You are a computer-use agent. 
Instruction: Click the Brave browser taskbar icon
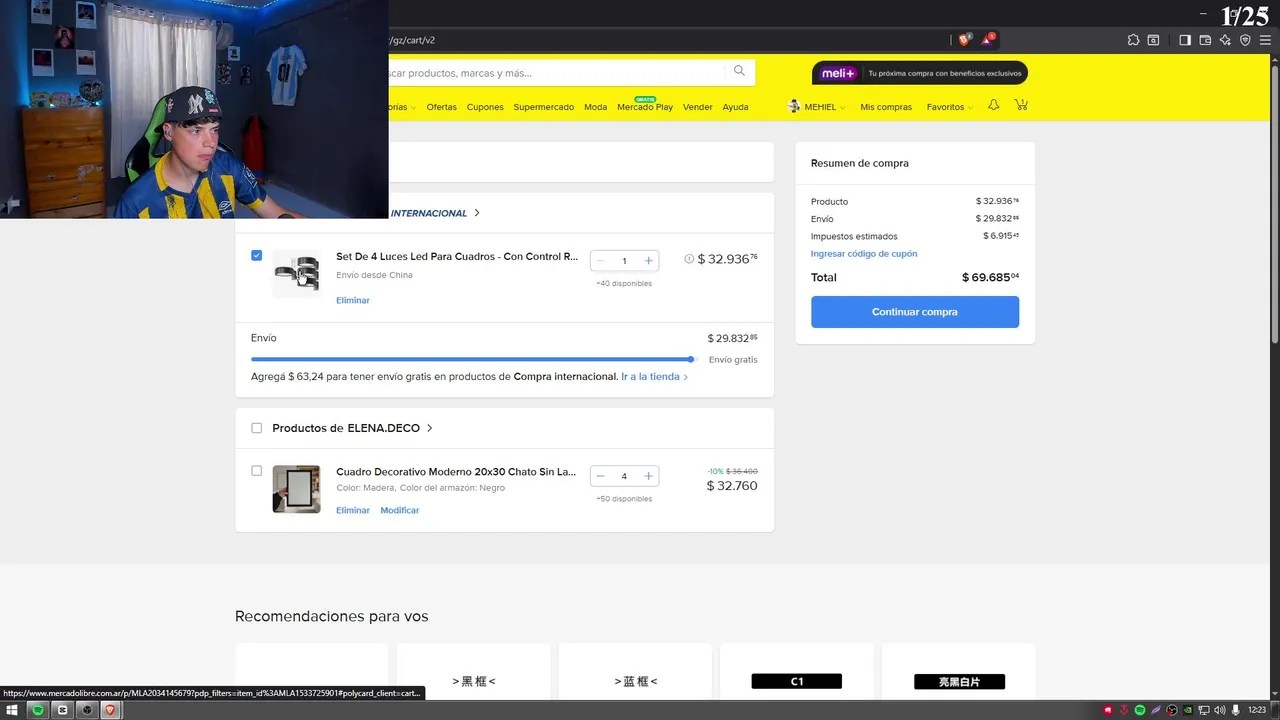[x=110, y=710]
